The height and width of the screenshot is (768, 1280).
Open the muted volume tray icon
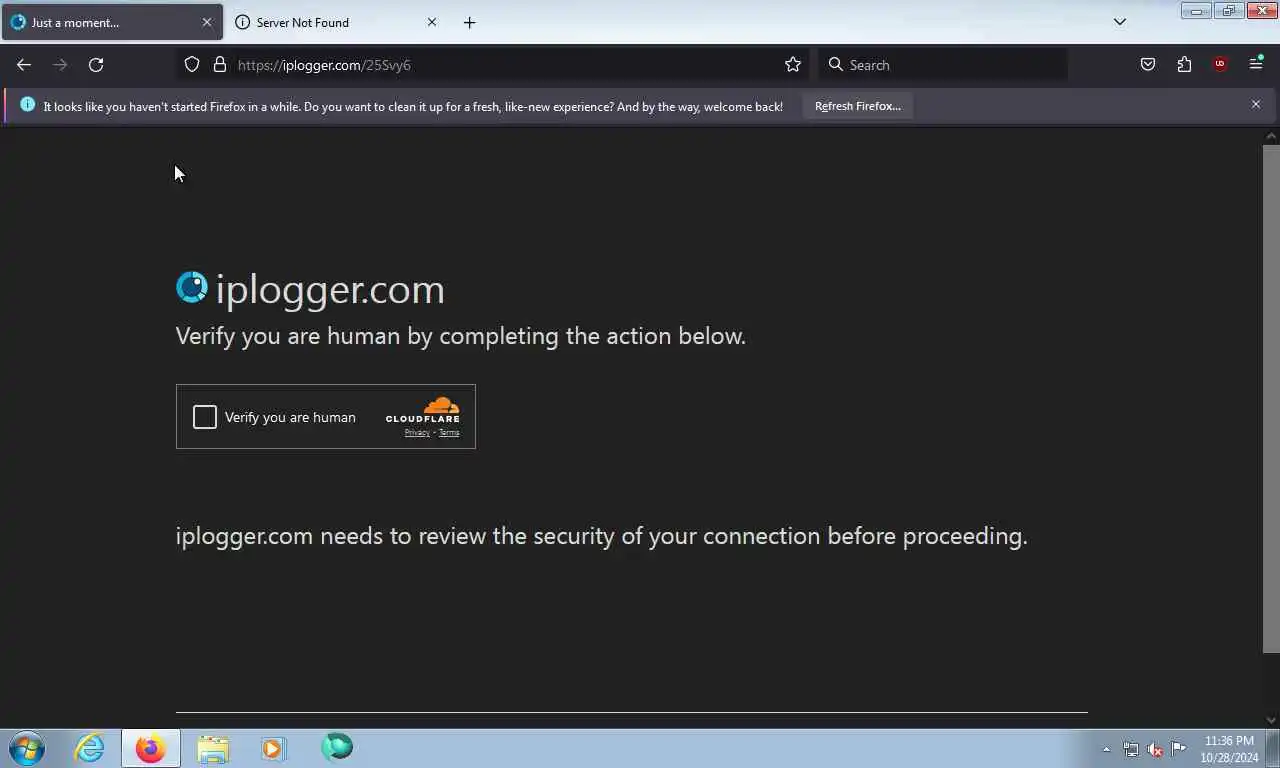(1155, 749)
